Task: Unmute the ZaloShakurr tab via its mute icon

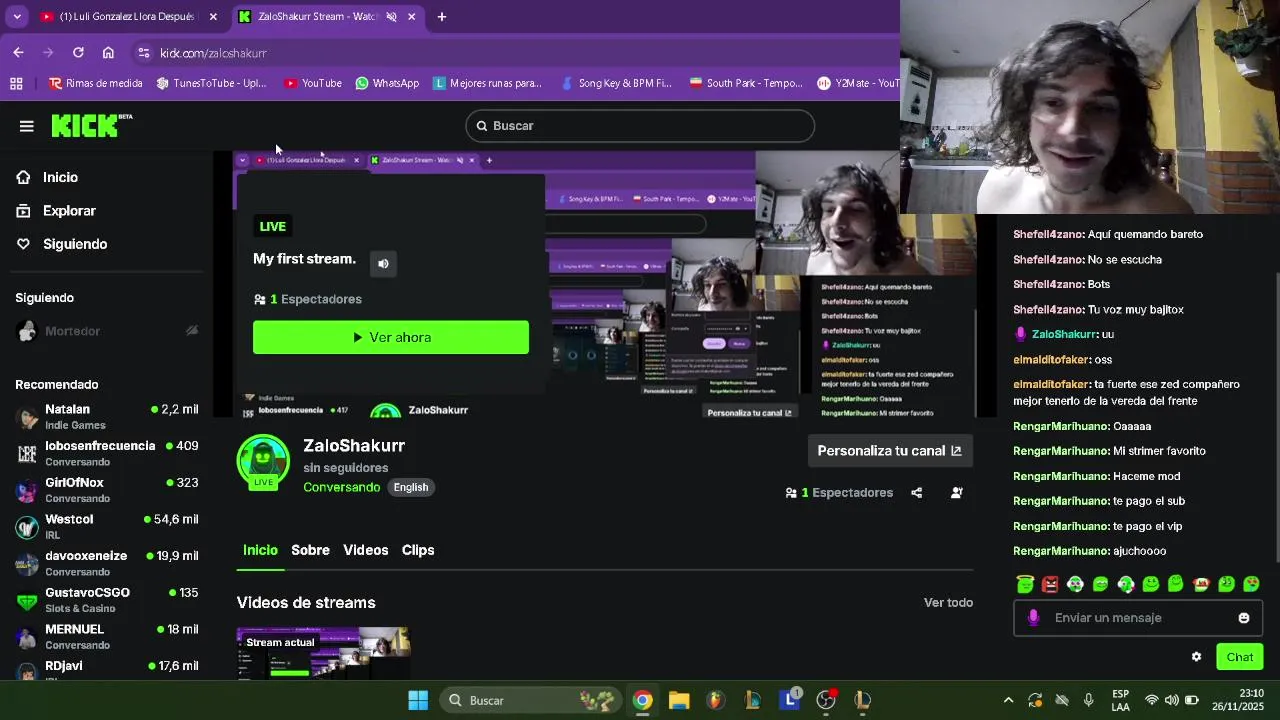Action: (x=391, y=16)
